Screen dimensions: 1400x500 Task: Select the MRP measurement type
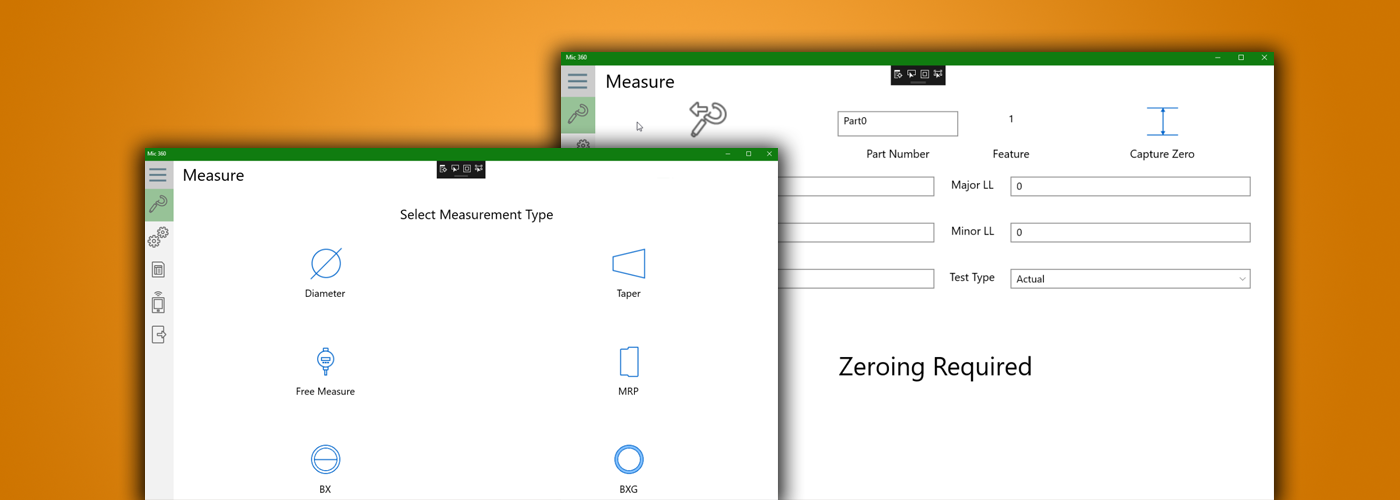[x=628, y=362]
